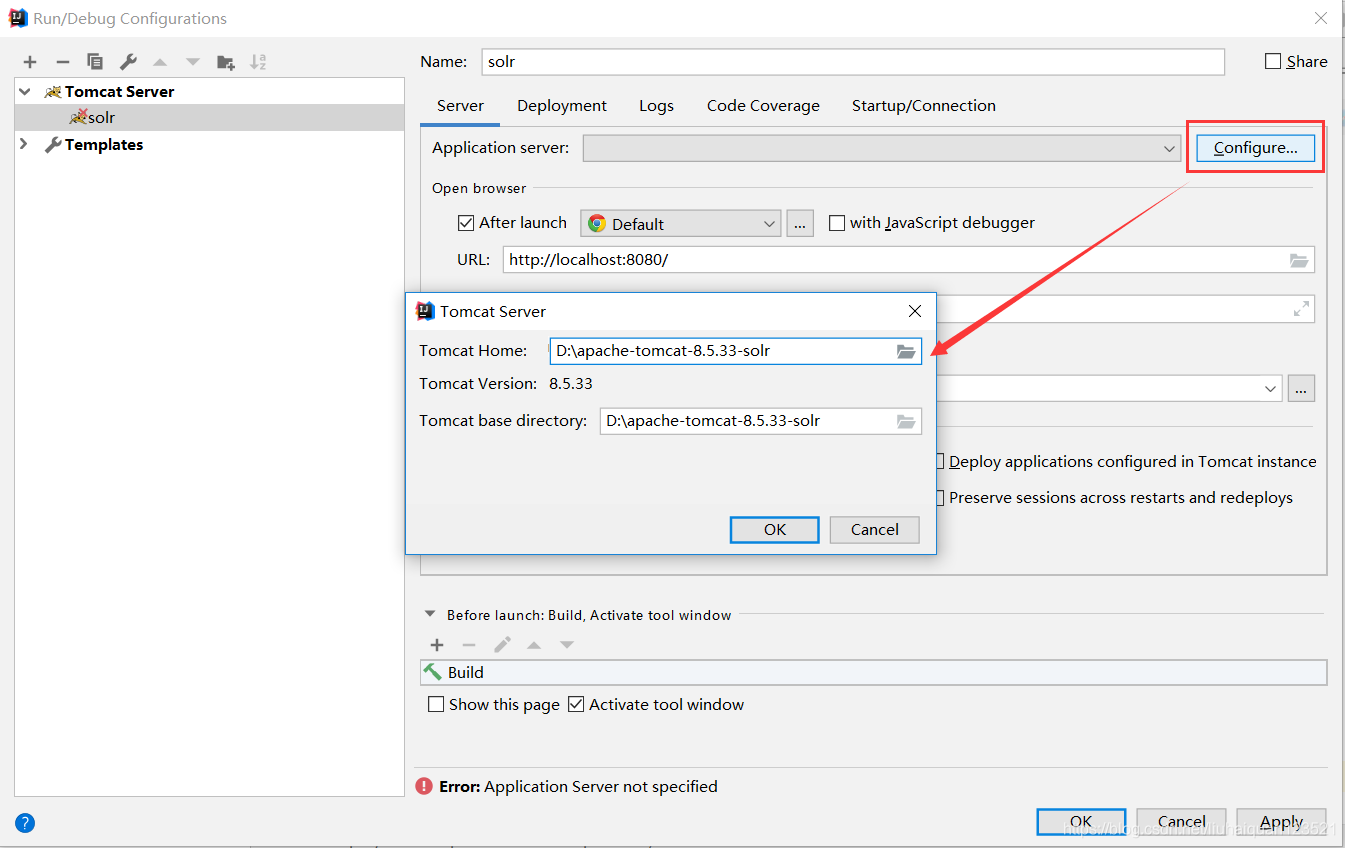Expand the Templates tree node
Image resolution: width=1345 pixels, height=848 pixels.
tap(25, 144)
